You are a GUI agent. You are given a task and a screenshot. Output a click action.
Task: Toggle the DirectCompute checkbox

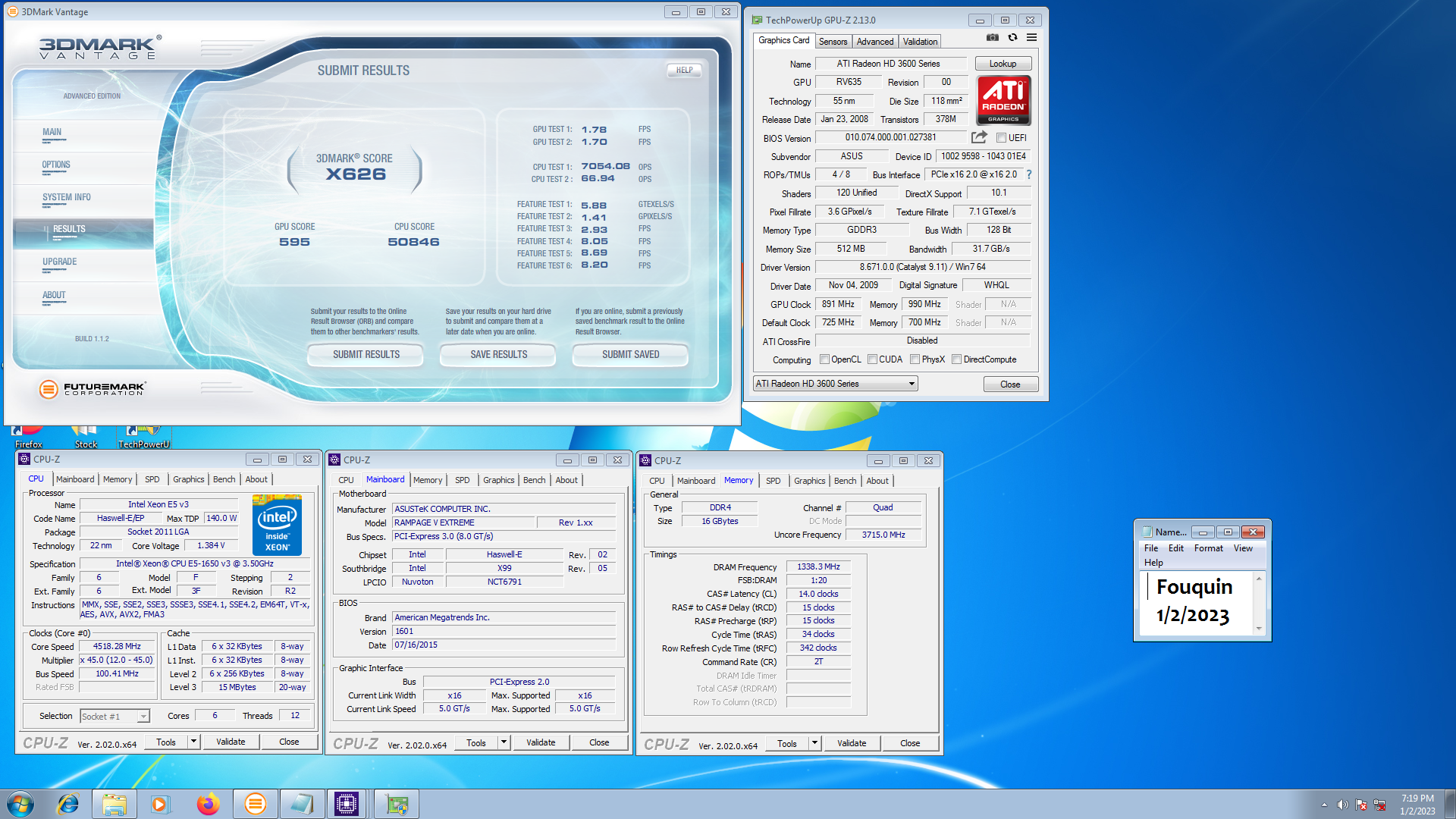(957, 359)
